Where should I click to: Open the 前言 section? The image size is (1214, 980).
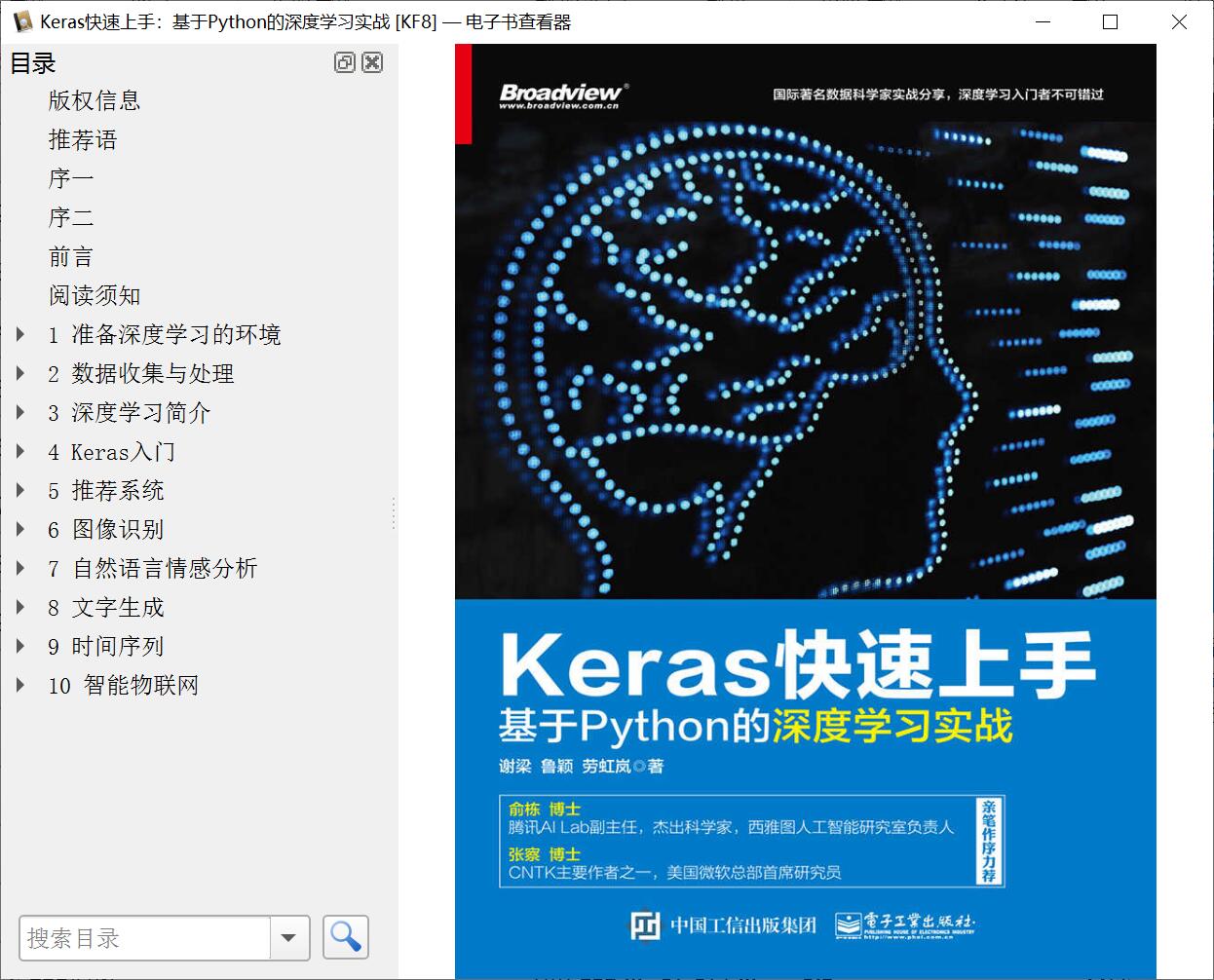coord(69,256)
